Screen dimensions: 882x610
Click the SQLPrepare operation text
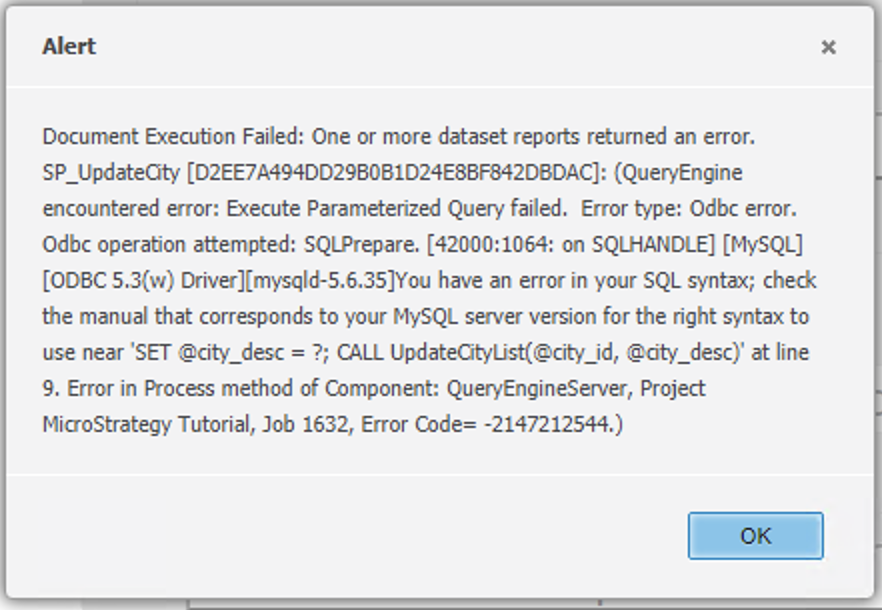[x=361, y=245]
